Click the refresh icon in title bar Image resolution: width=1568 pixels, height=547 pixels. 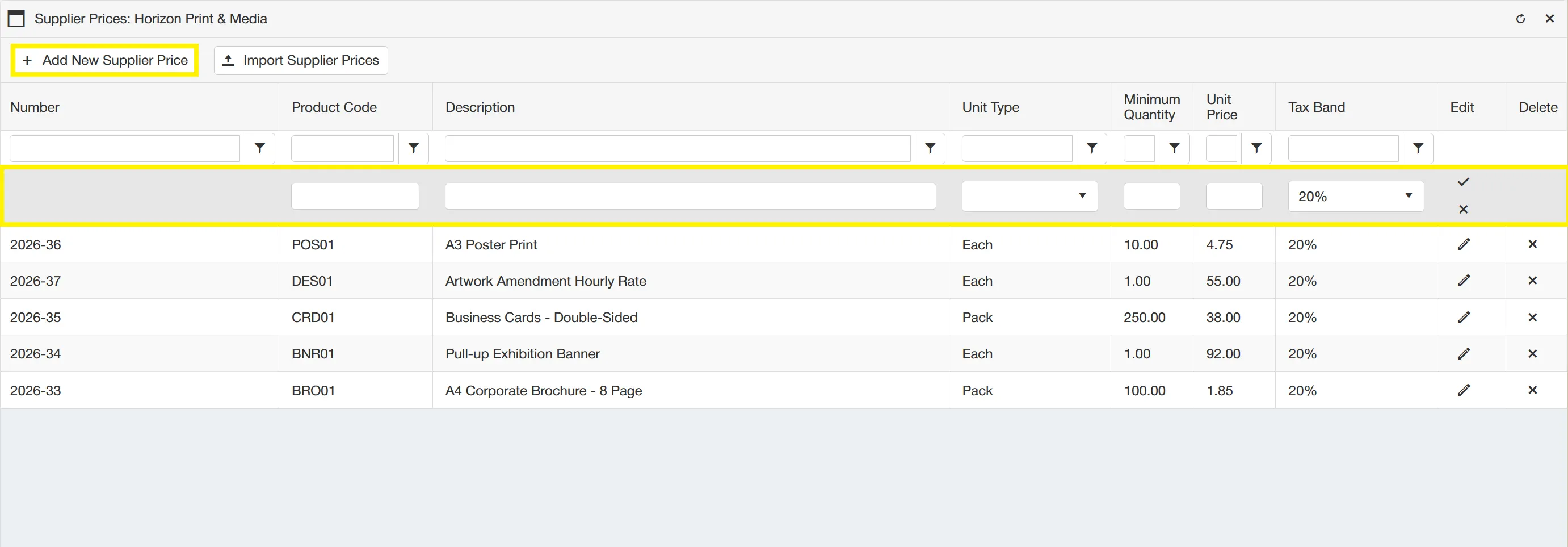point(1520,19)
